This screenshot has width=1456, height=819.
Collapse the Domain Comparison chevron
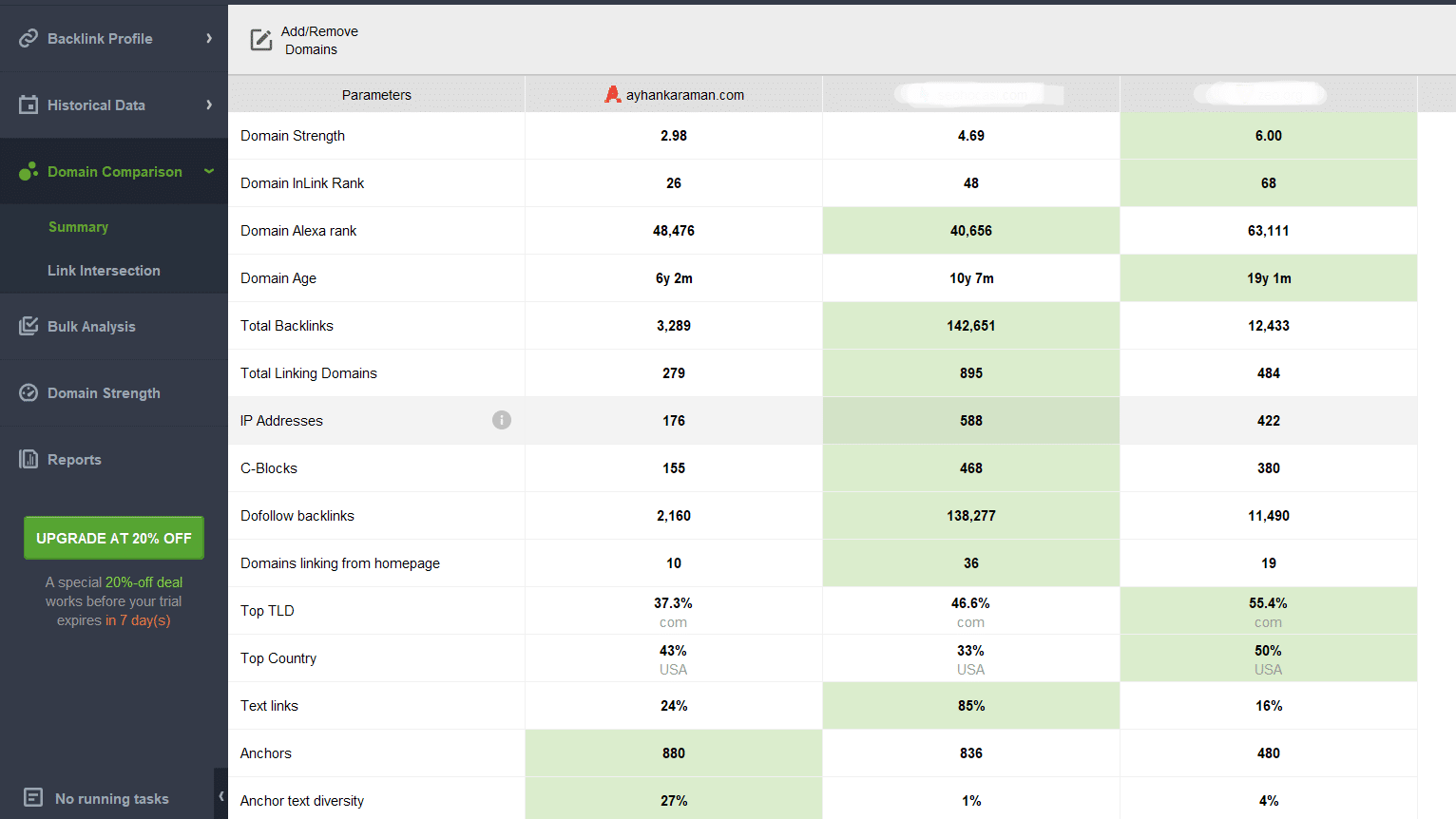[209, 171]
